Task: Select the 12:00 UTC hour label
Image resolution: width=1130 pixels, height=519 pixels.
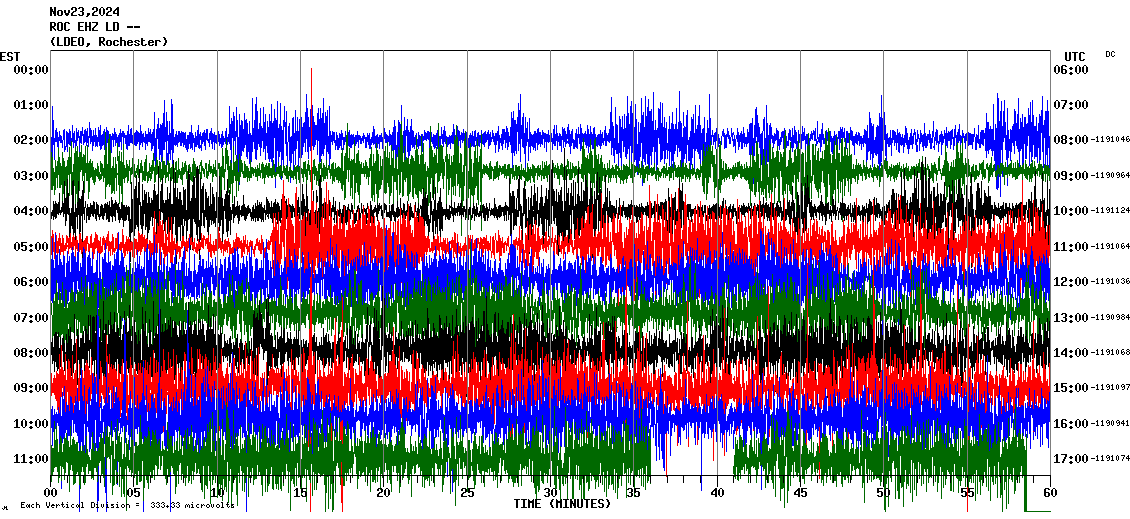Action: pyautogui.click(x=1071, y=282)
